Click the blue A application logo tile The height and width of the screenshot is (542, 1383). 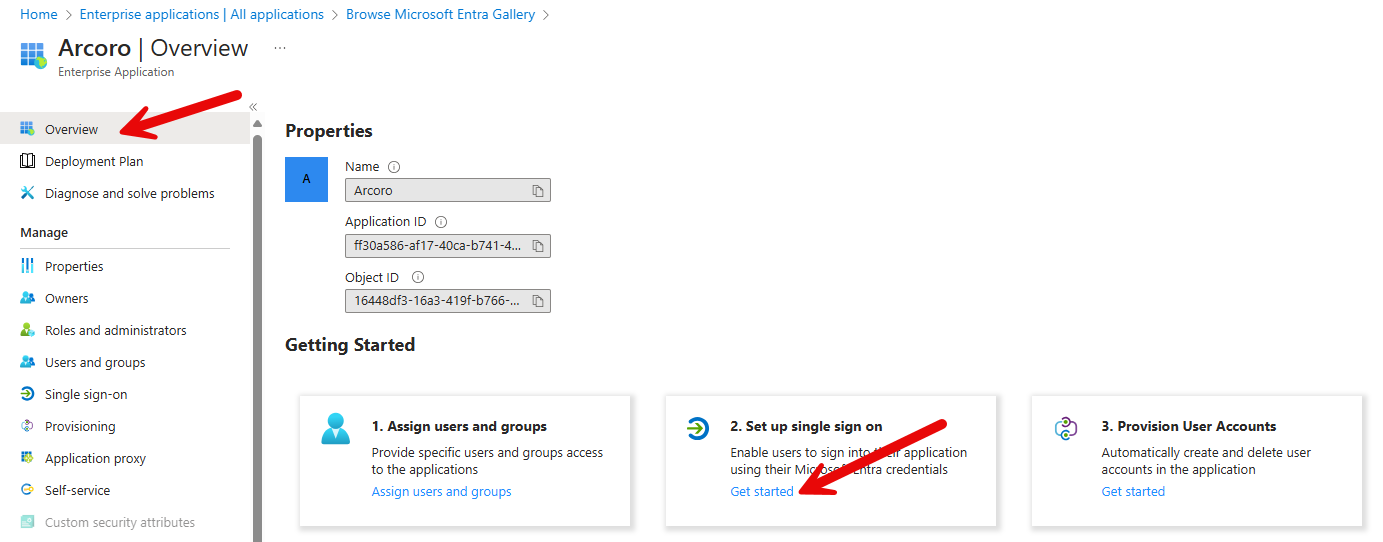tap(307, 179)
